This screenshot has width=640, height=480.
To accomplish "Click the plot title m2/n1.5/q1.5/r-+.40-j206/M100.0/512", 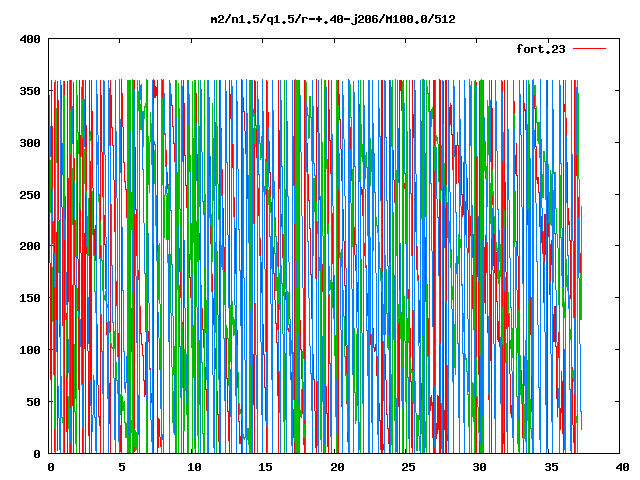I will 333,19.
